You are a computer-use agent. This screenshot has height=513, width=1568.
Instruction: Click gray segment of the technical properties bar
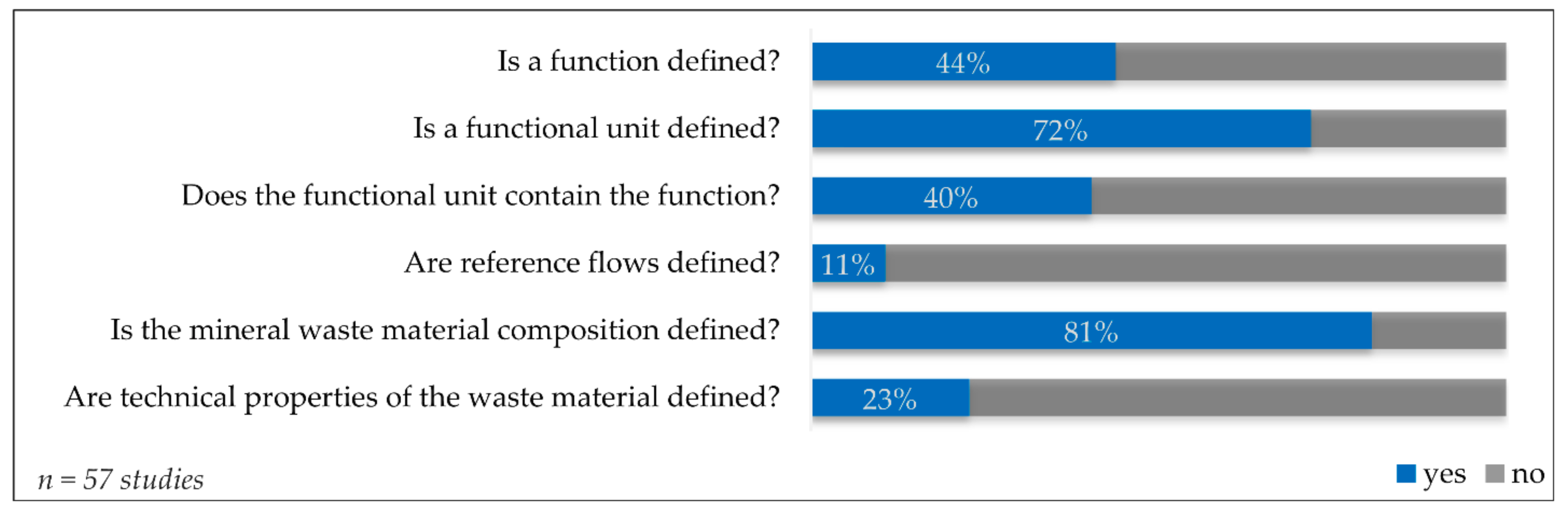(1238, 398)
